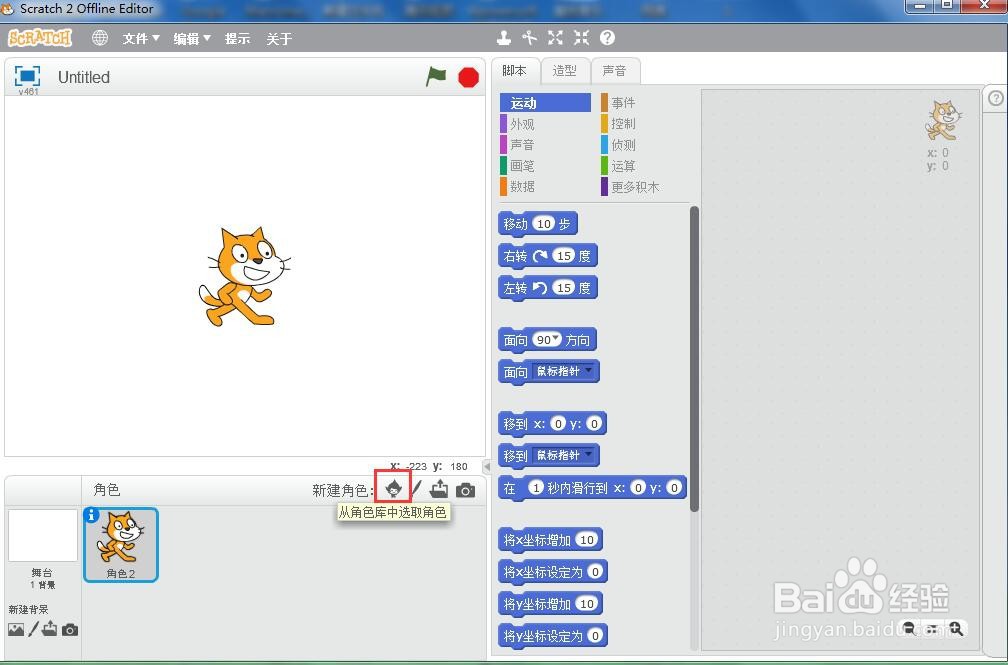Paint a new sprite with brush icon
The image size is (1008, 665).
click(417, 489)
